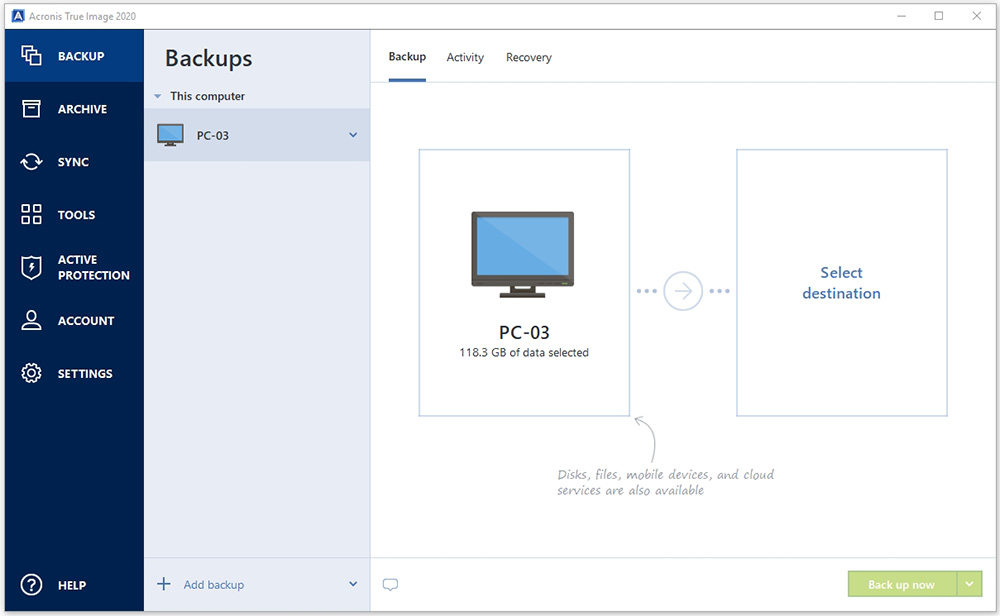Open the Tools grid icon
Image resolution: width=1000 pixels, height=616 pixels.
[31, 214]
